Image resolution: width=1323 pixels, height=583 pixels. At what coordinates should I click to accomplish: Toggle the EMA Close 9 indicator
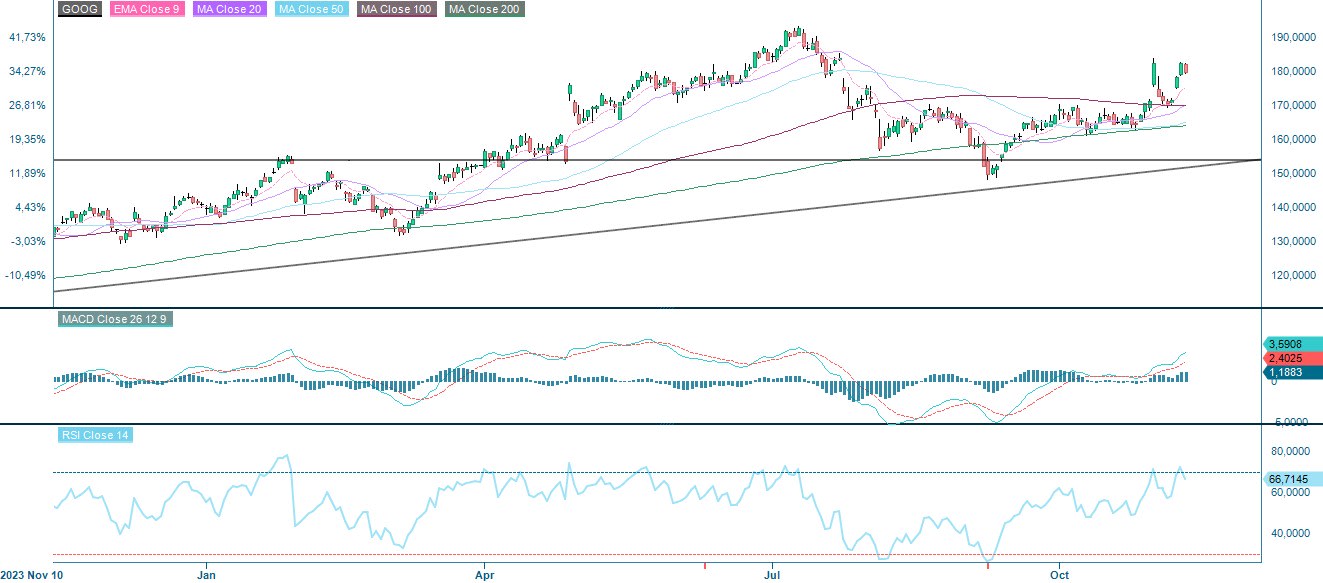click(146, 9)
